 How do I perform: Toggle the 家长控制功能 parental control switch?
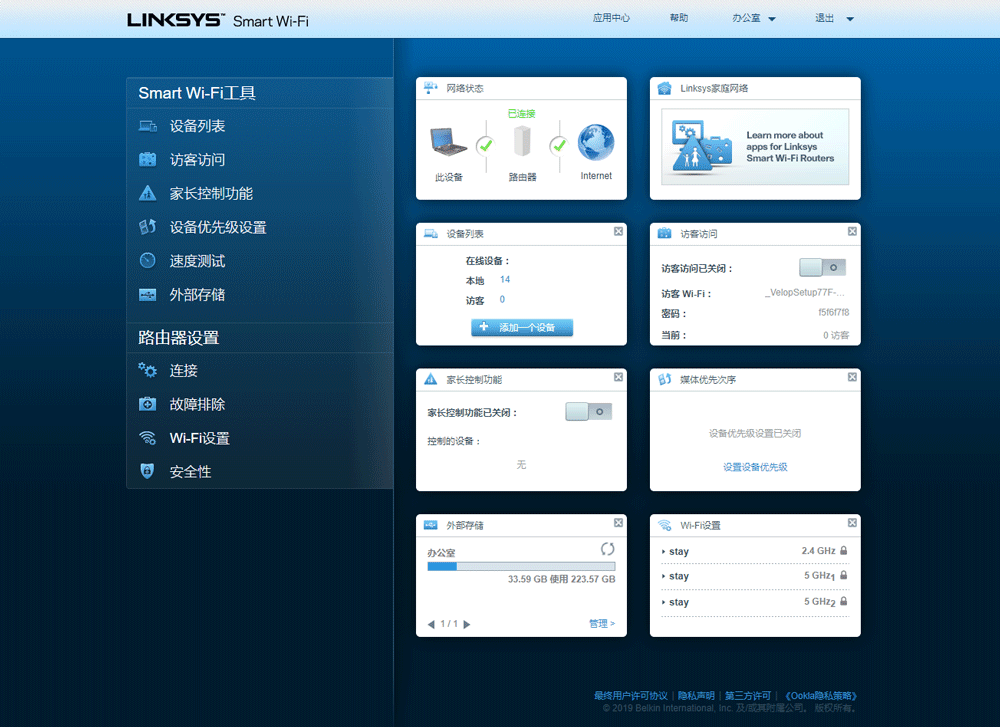tap(589, 411)
